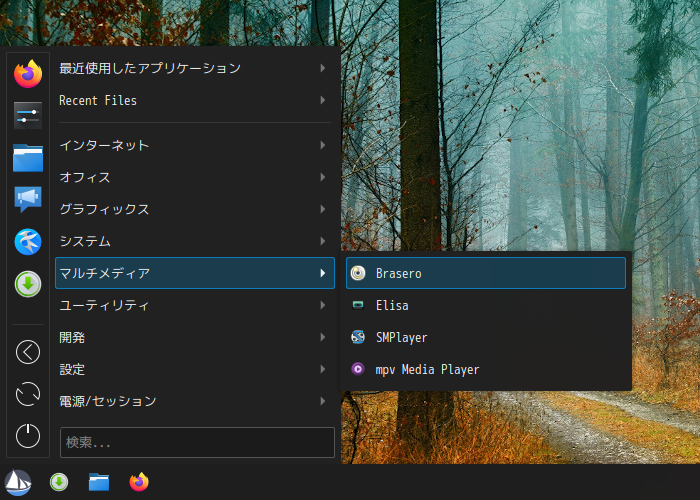Launch Firefox from the taskbar
Image resolution: width=700 pixels, height=500 pixels.
point(139,482)
